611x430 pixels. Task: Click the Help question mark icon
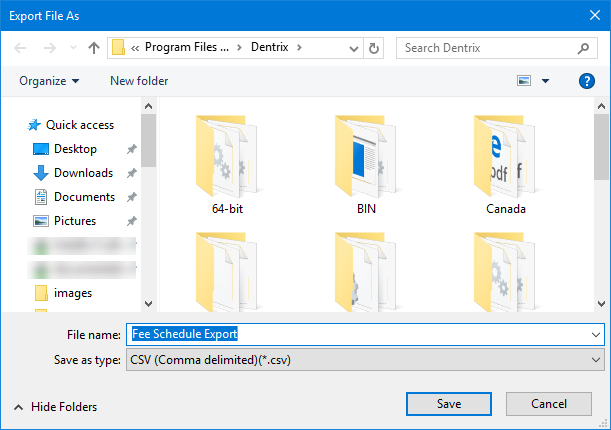(x=587, y=81)
